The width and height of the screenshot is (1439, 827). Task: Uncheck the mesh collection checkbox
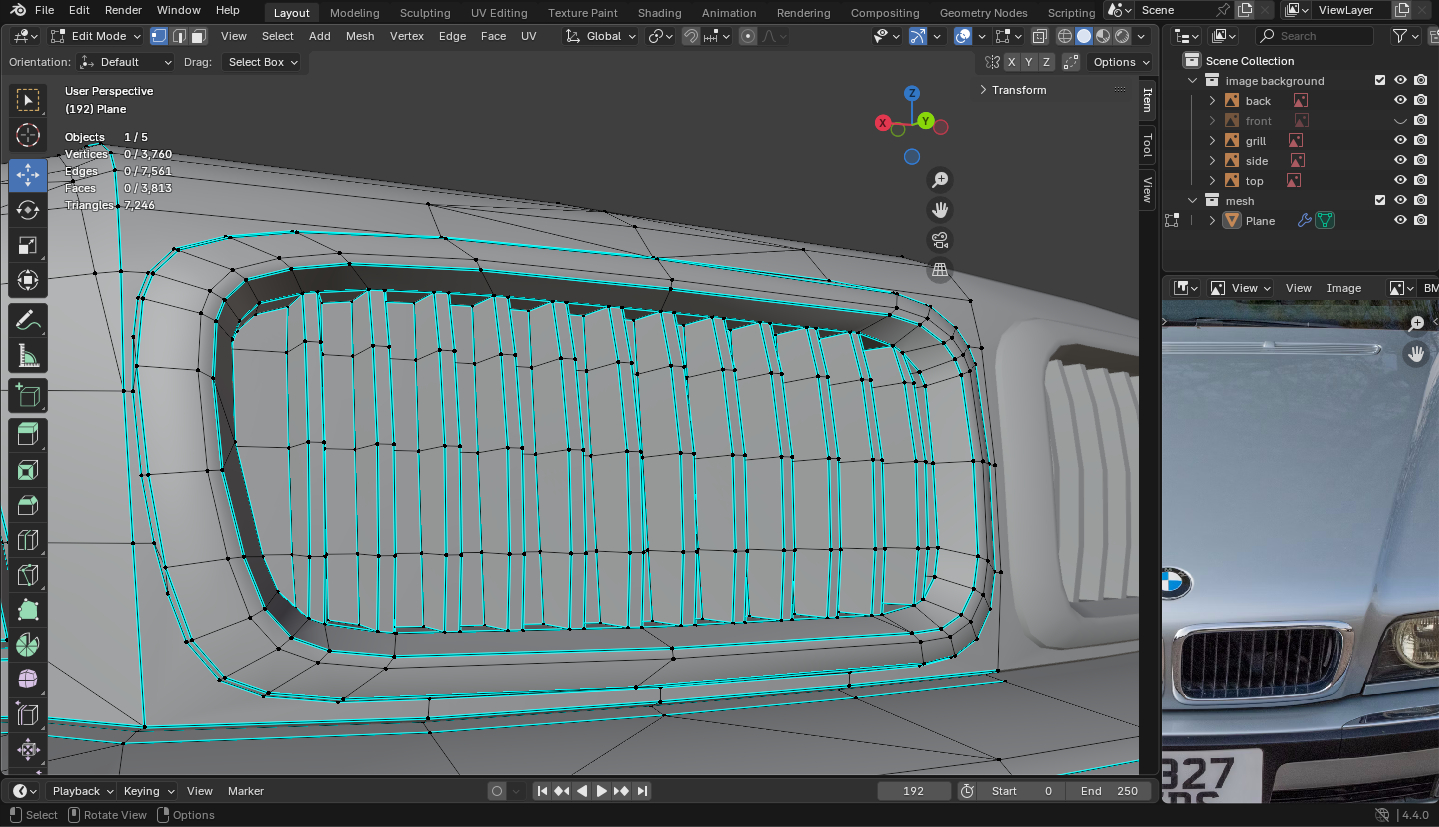tap(1380, 201)
